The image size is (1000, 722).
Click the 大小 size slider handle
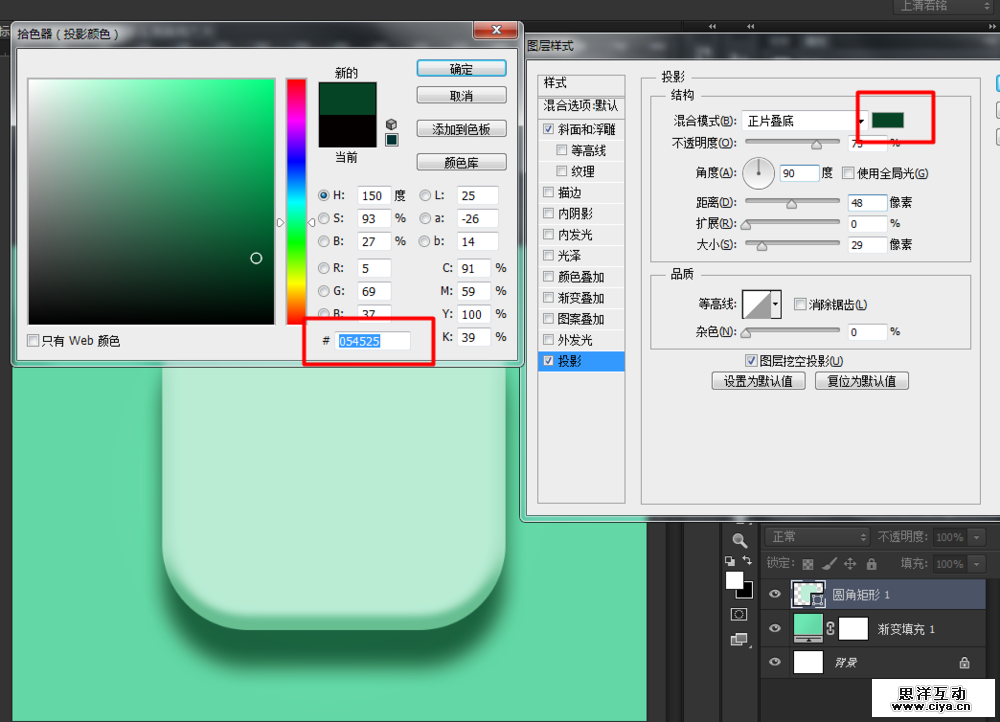(x=761, y=246)
